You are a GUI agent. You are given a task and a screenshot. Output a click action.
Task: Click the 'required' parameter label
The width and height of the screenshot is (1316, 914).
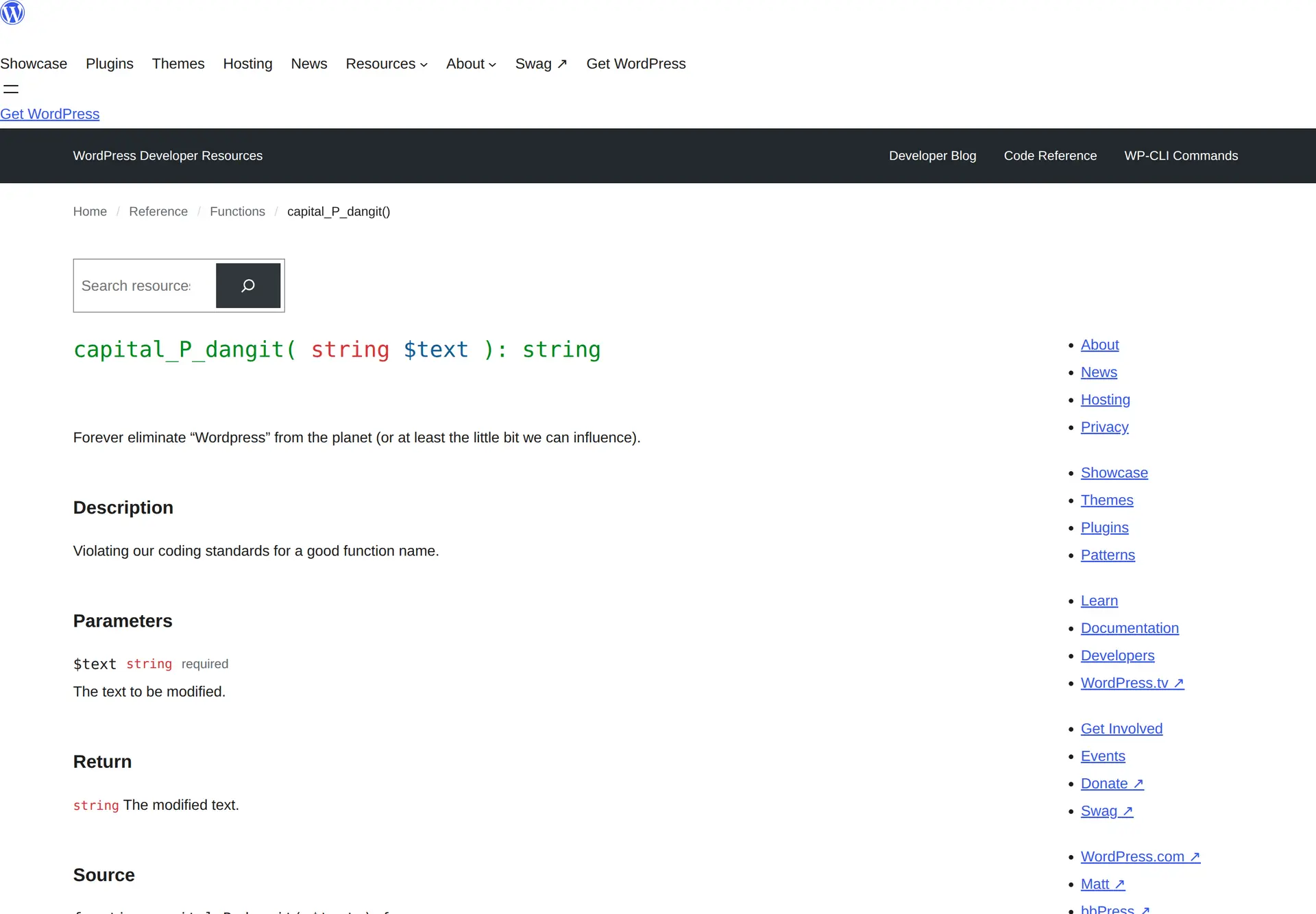(205, 664)
